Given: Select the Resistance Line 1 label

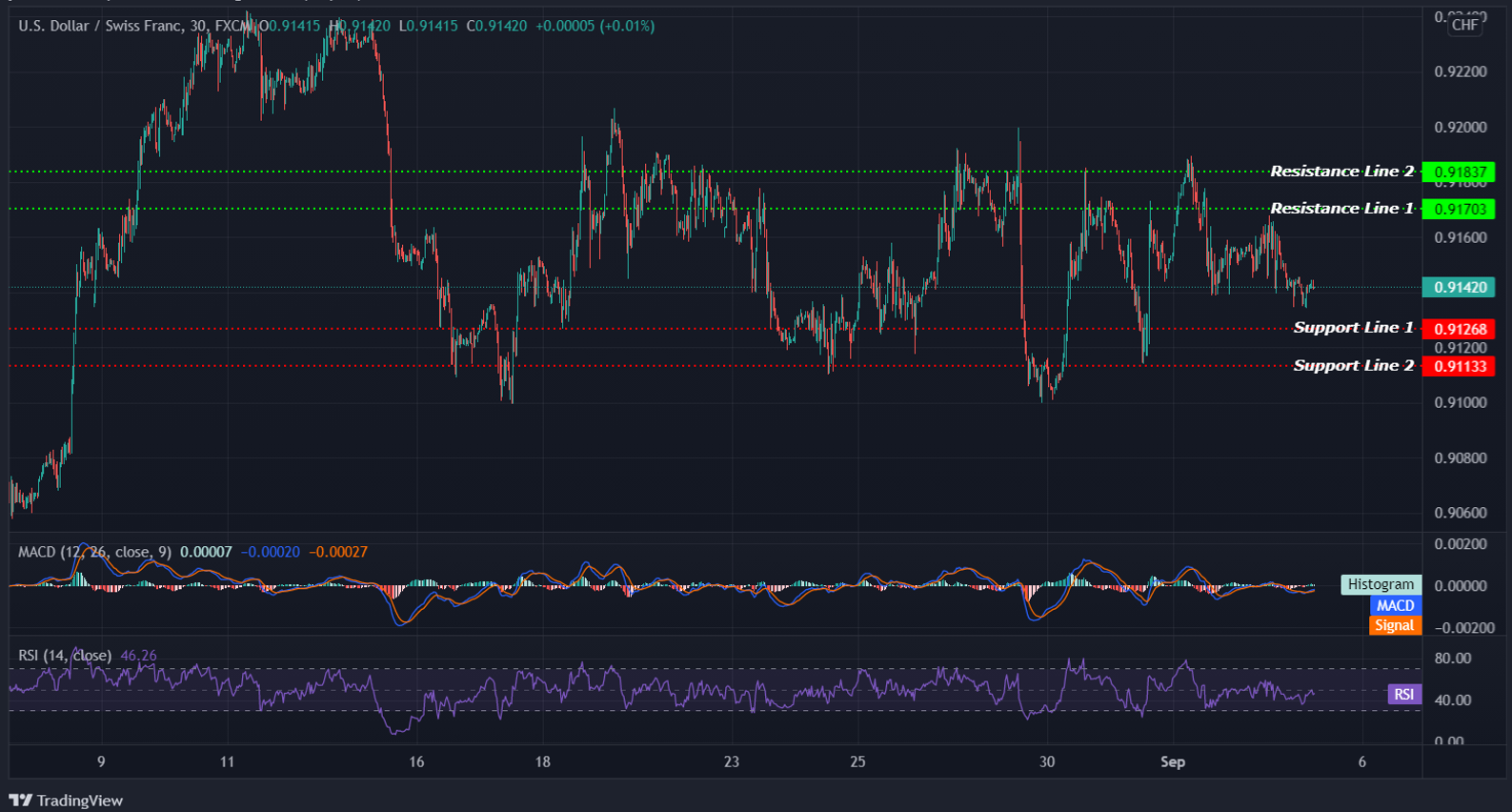Looking at the screenshot, I should click(x=1342, y=209).
